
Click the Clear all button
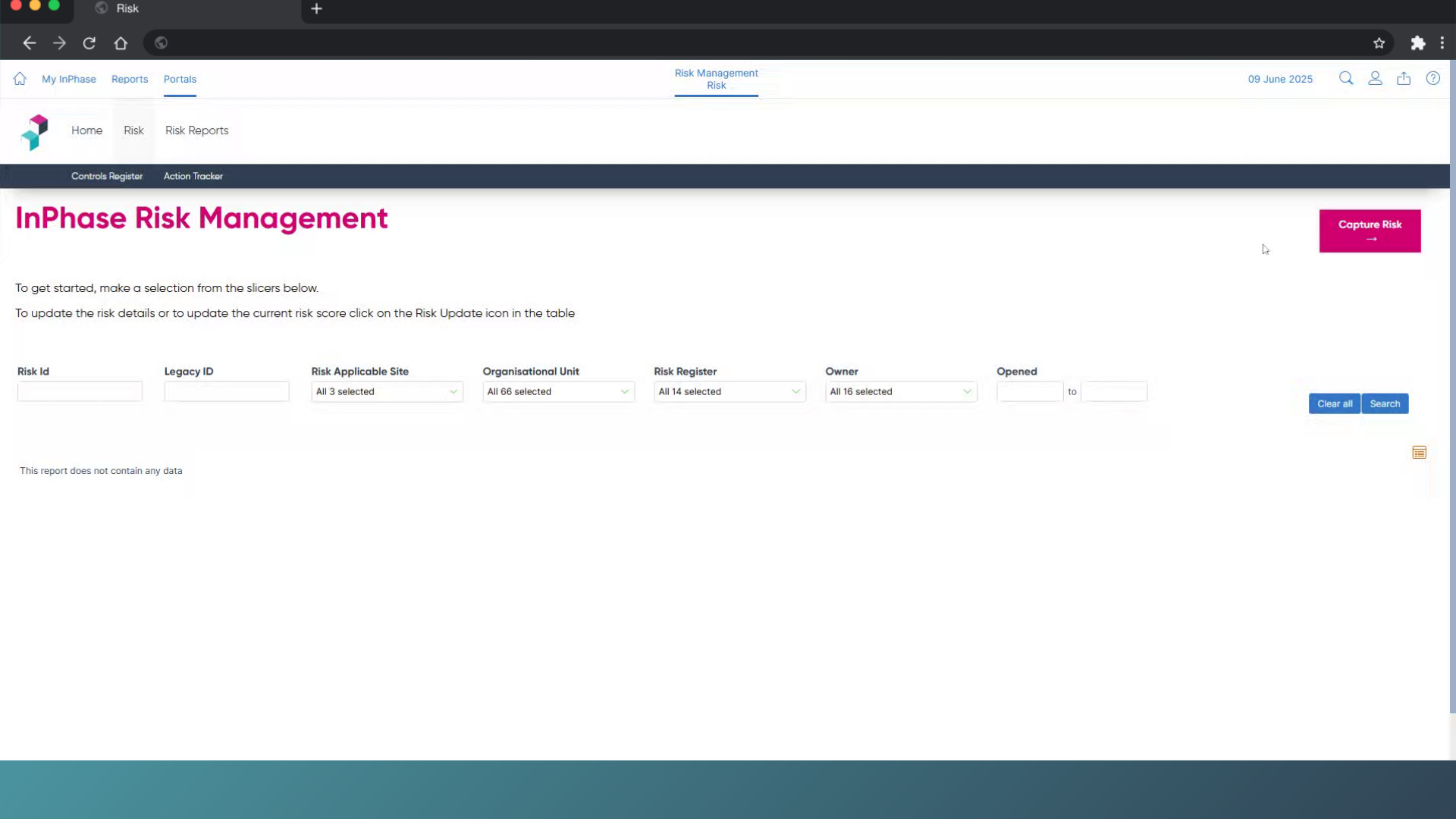click(1335, 403)
